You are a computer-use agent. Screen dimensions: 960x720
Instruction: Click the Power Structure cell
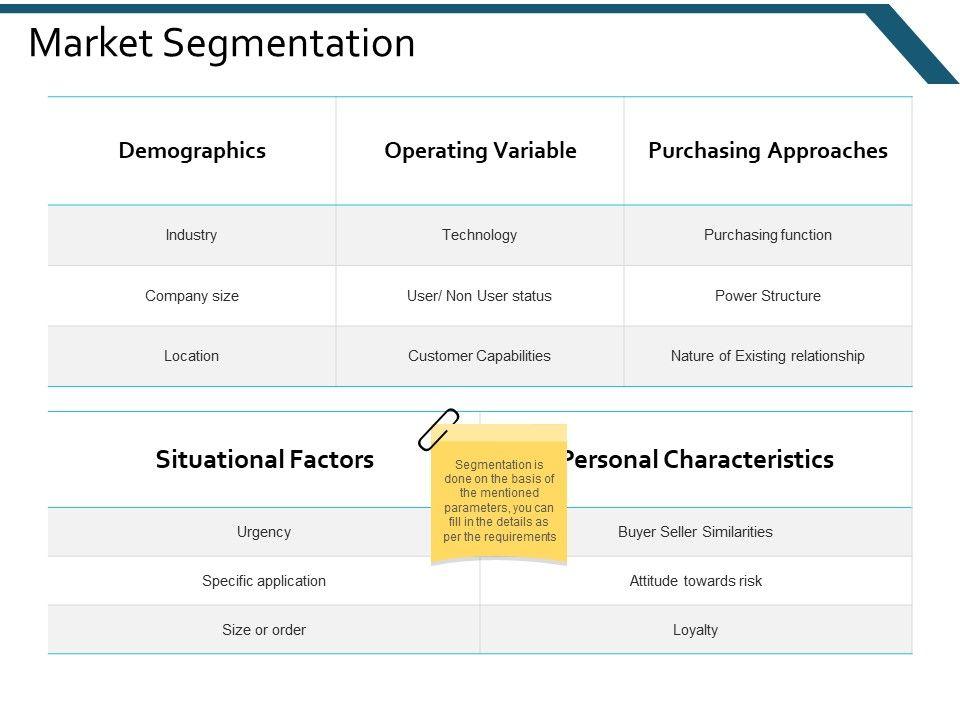tap(768, 296)
